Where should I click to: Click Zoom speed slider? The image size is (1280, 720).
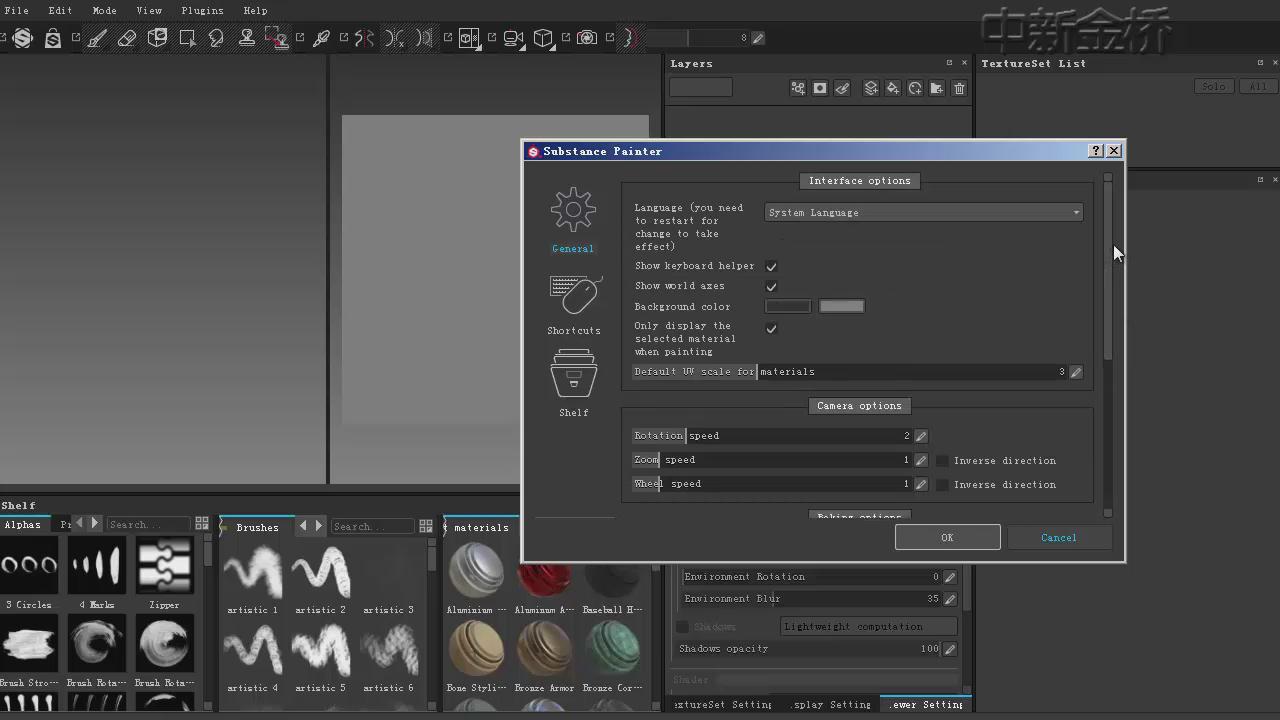click(x=773, y=459)
